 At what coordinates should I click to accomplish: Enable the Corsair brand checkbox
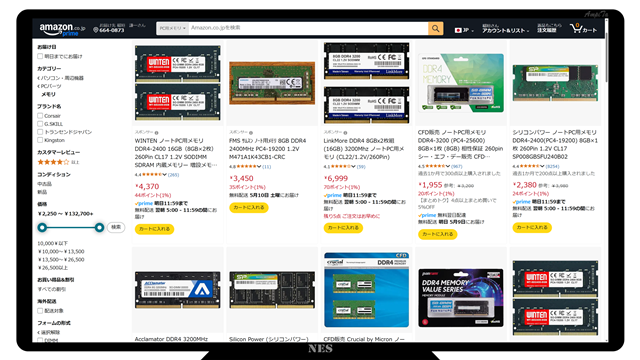point(40,116)
